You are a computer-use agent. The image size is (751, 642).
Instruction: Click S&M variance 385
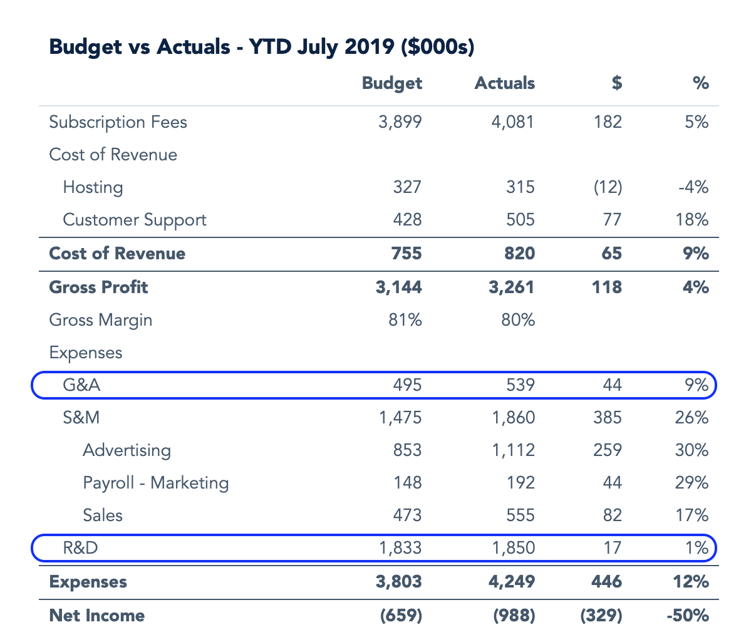608,418
